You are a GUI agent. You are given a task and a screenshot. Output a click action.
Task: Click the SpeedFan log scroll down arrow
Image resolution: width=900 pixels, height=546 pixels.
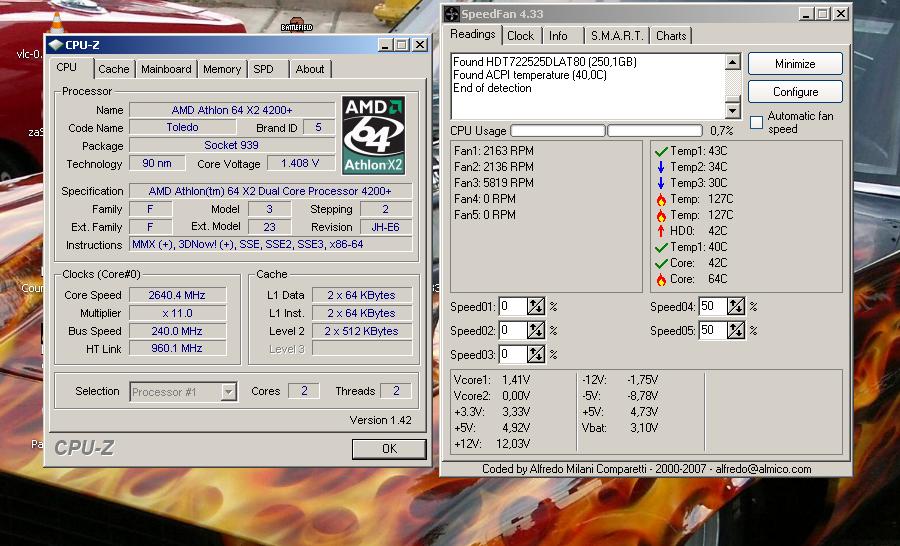coord(732,110)
